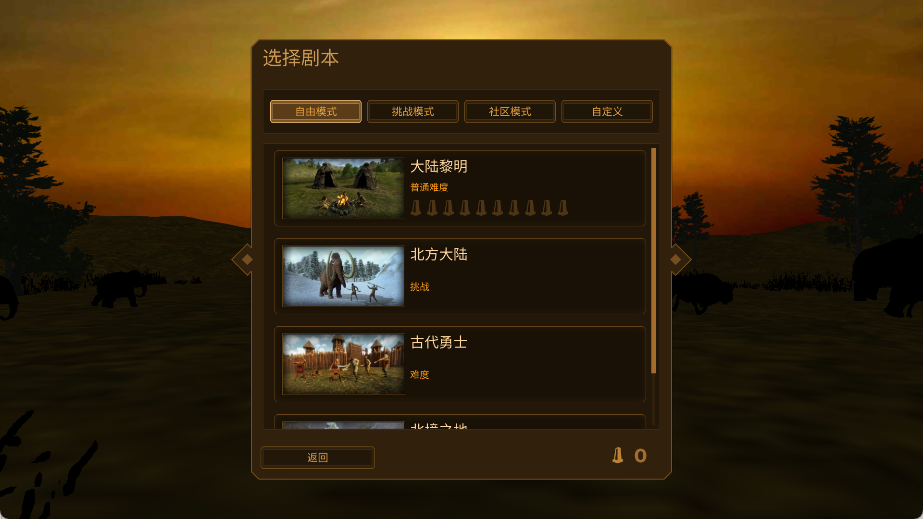Select the 古代勇士 fortress thumbnail
The image size is (923, 519).
click(x=343, y=364)
